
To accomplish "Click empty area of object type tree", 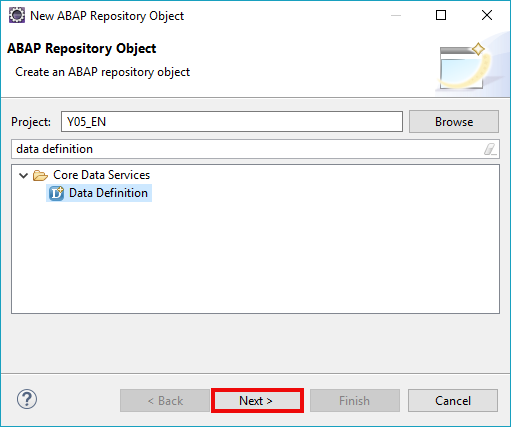I will pyautogui.click(x=255, y=260).
